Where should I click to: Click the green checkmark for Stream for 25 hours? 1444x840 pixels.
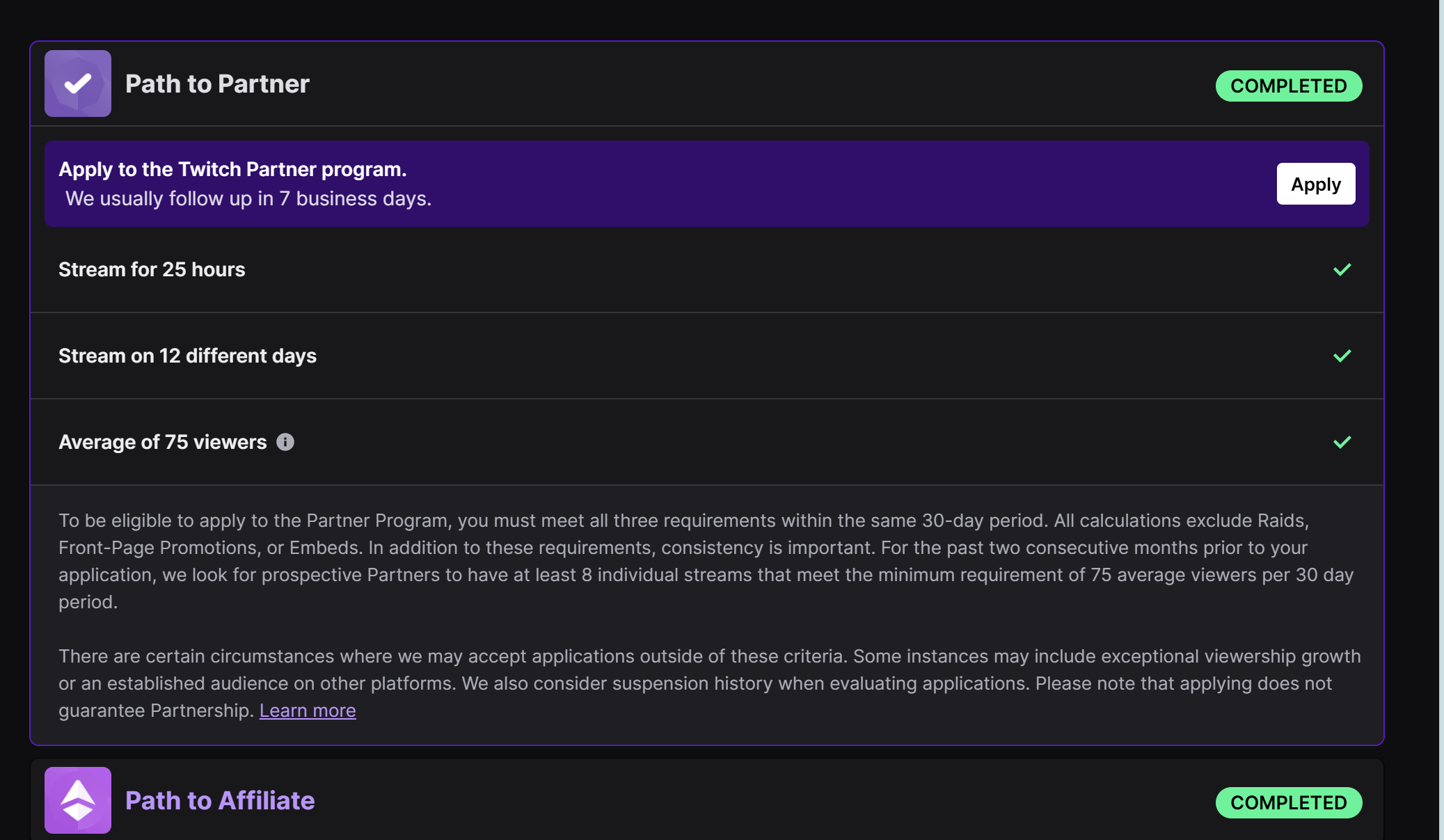click(1342, 269)
